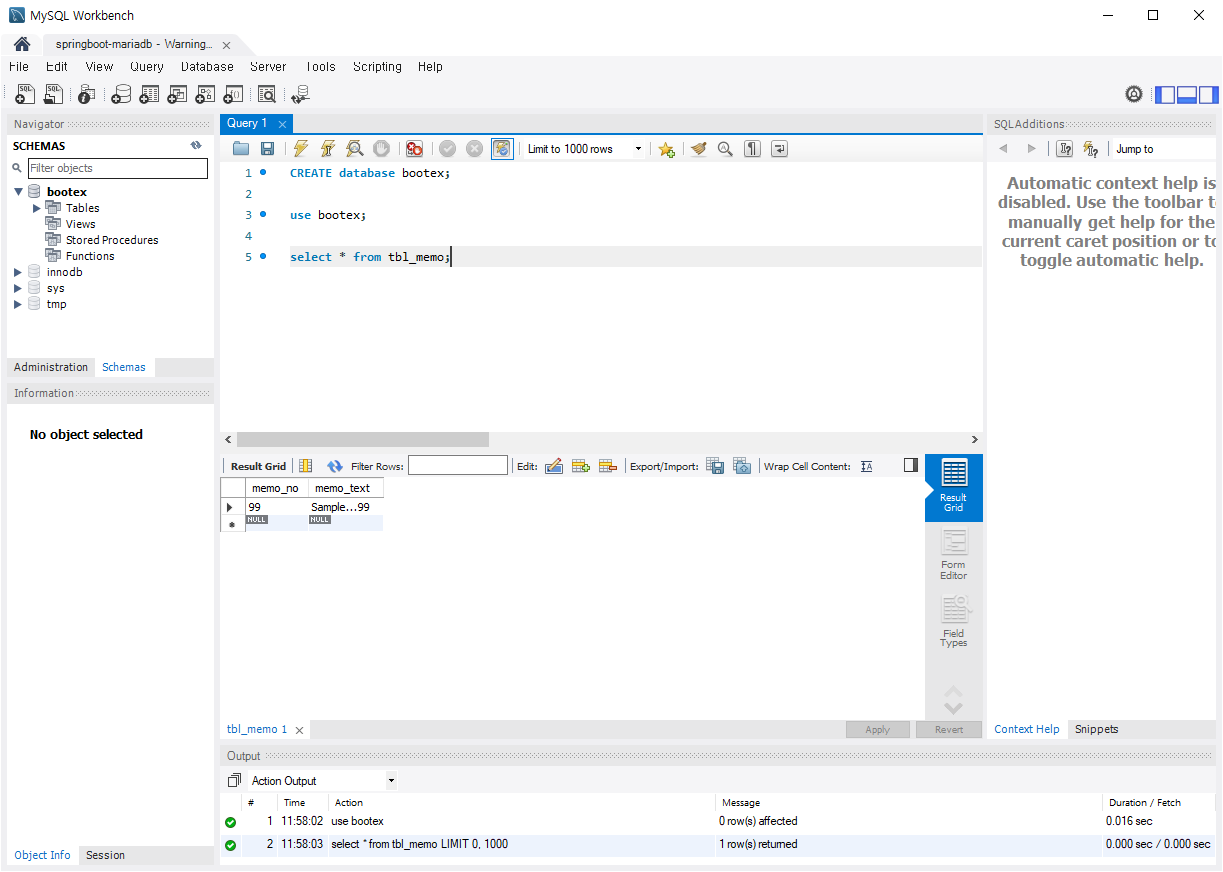Run EXPLAIN on statement under the cursor
Viewport: 1223px width, 872px height.
[x=354, y=149]
